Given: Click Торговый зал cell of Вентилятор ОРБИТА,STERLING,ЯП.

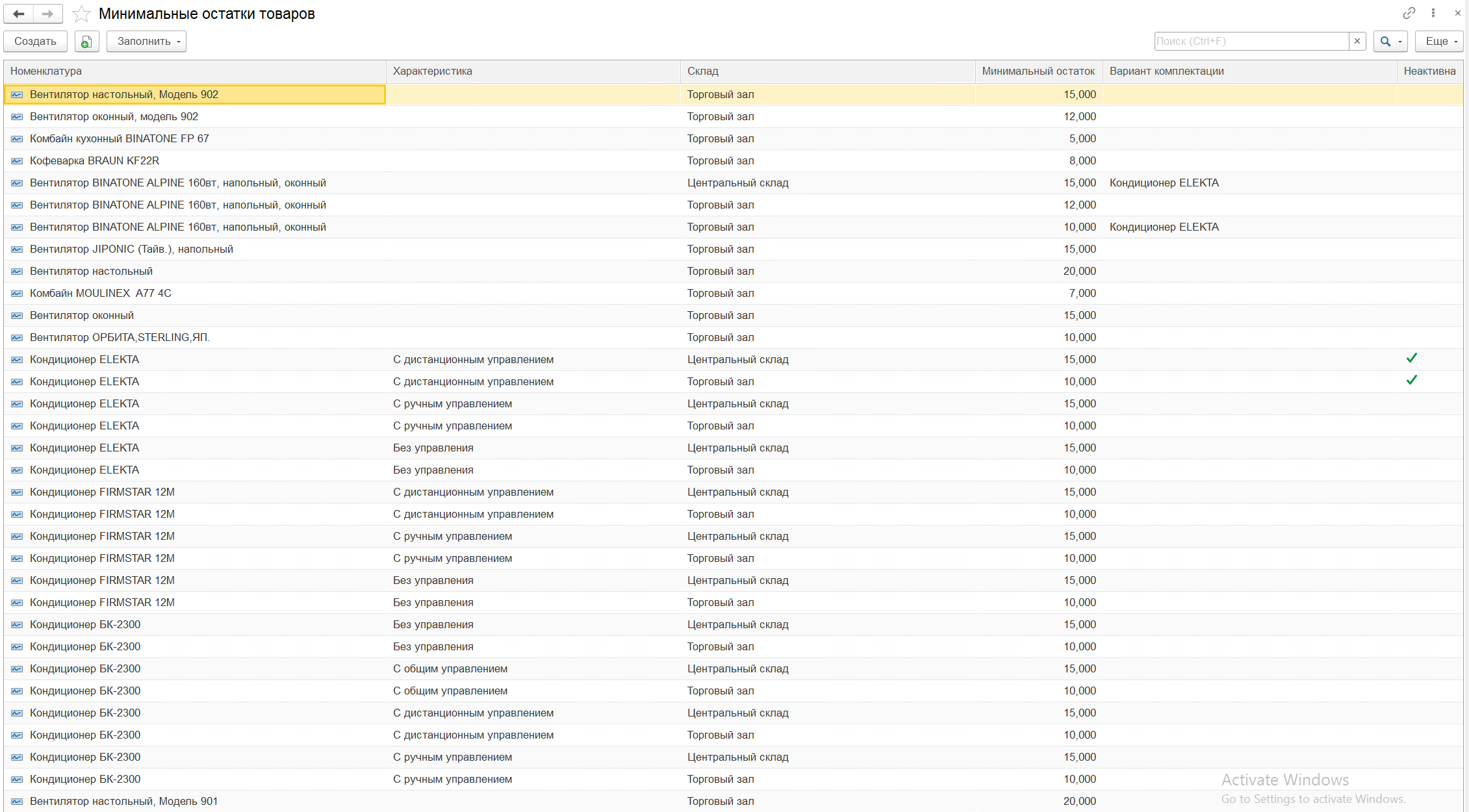Looking at the screenshot, I should (721, 338).
